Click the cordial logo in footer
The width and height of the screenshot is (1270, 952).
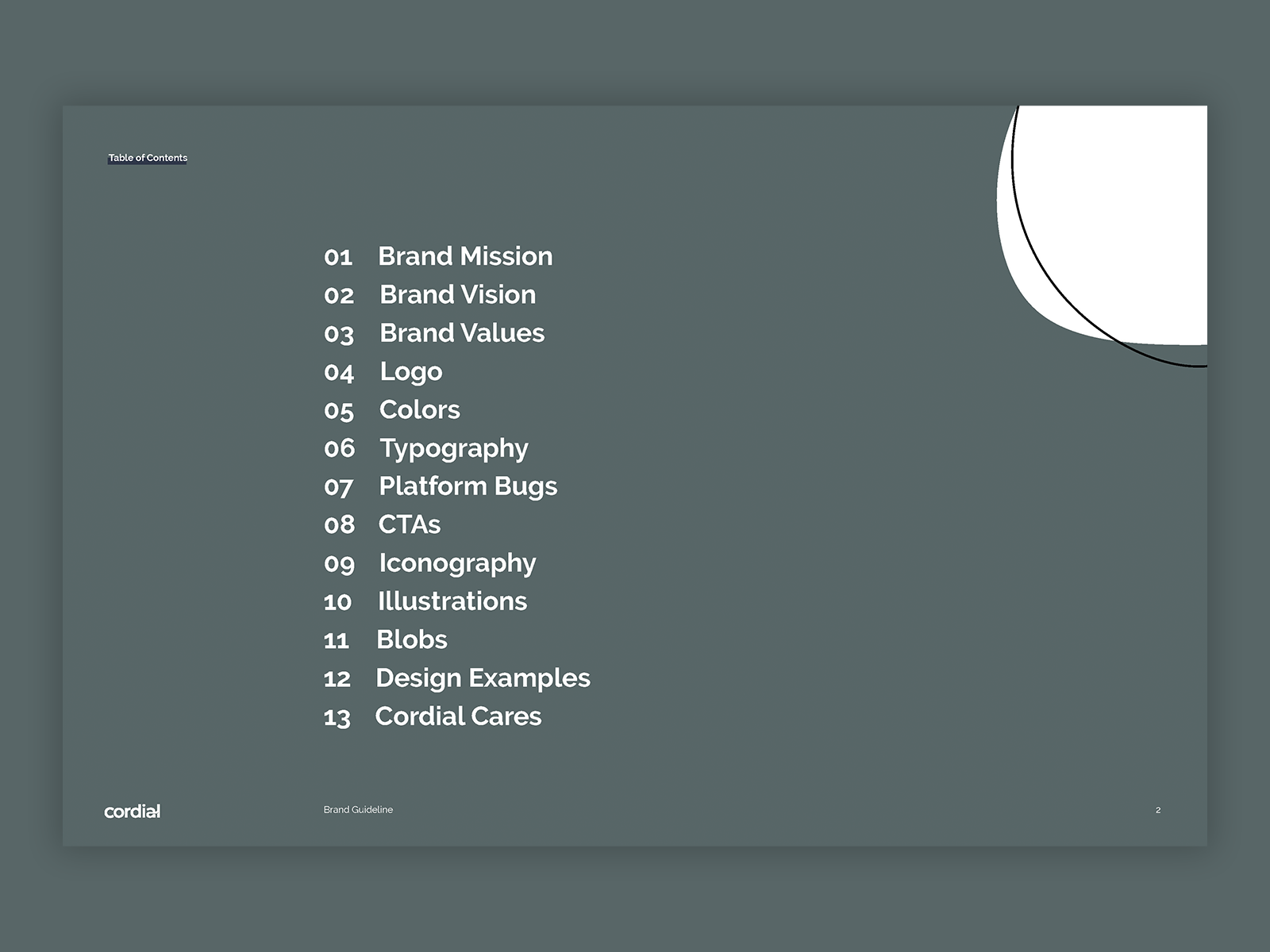(132, 811)
